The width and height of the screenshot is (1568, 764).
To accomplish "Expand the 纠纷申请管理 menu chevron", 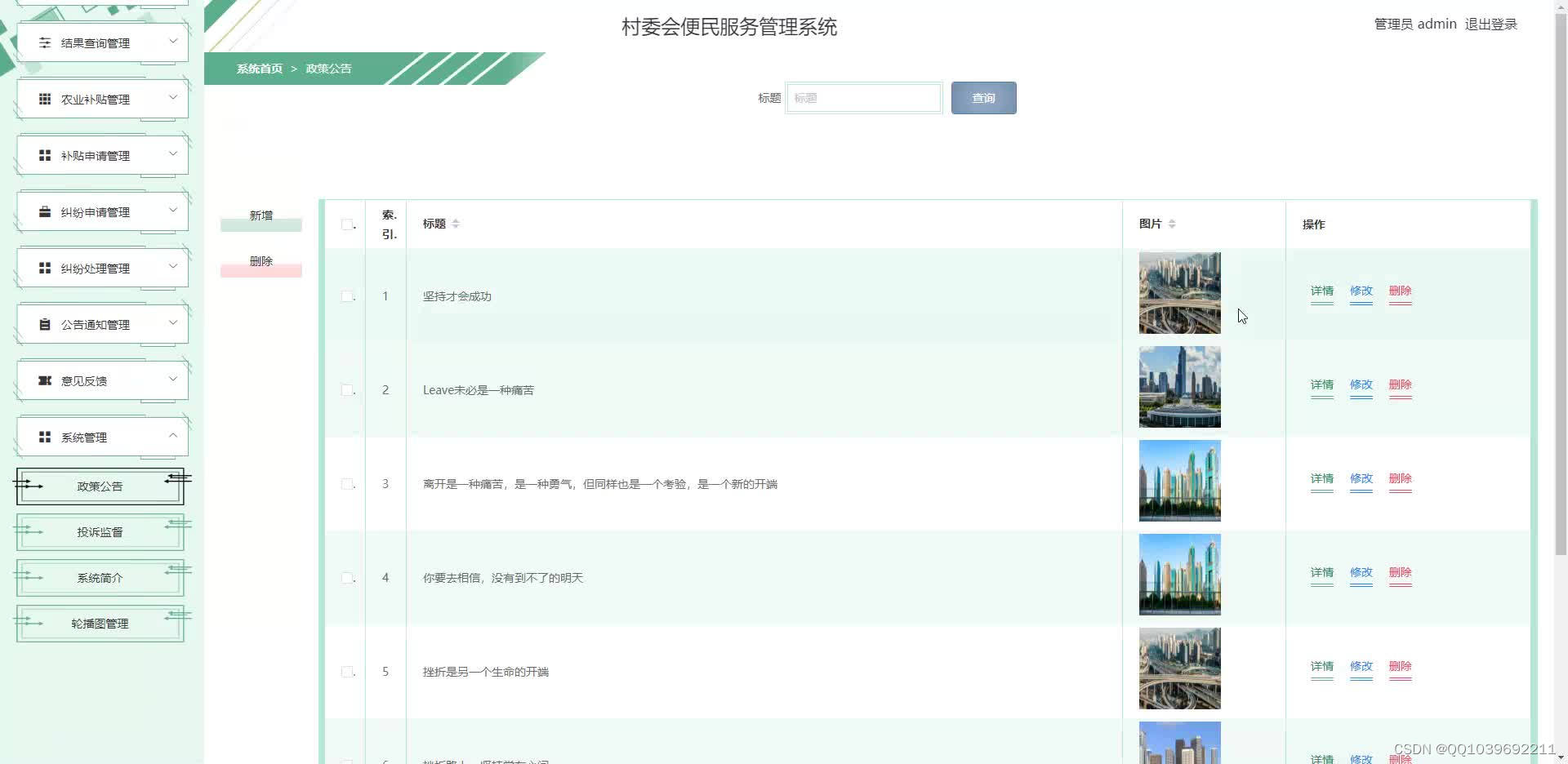I will coord(173,210).
